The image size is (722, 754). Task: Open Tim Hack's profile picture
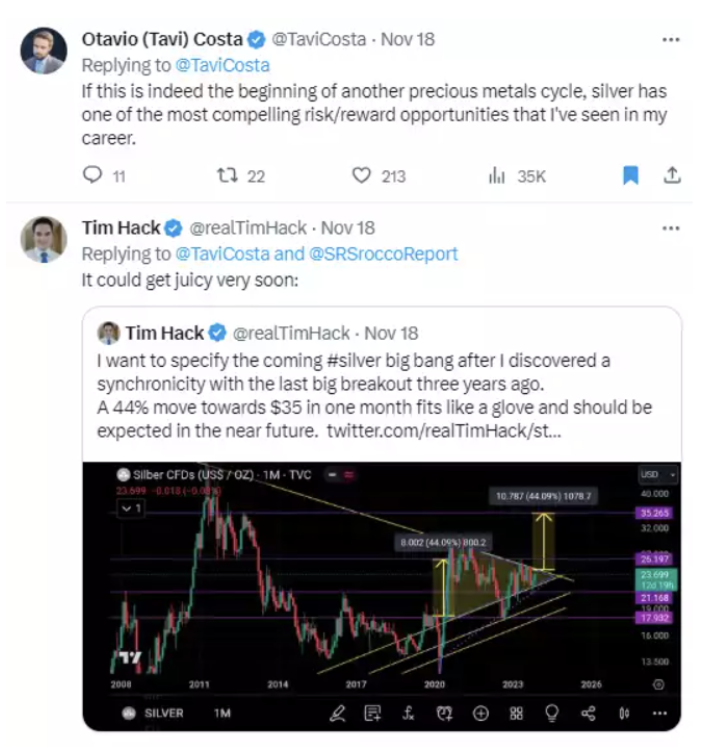pyautogui.click(x=44, y=240)
